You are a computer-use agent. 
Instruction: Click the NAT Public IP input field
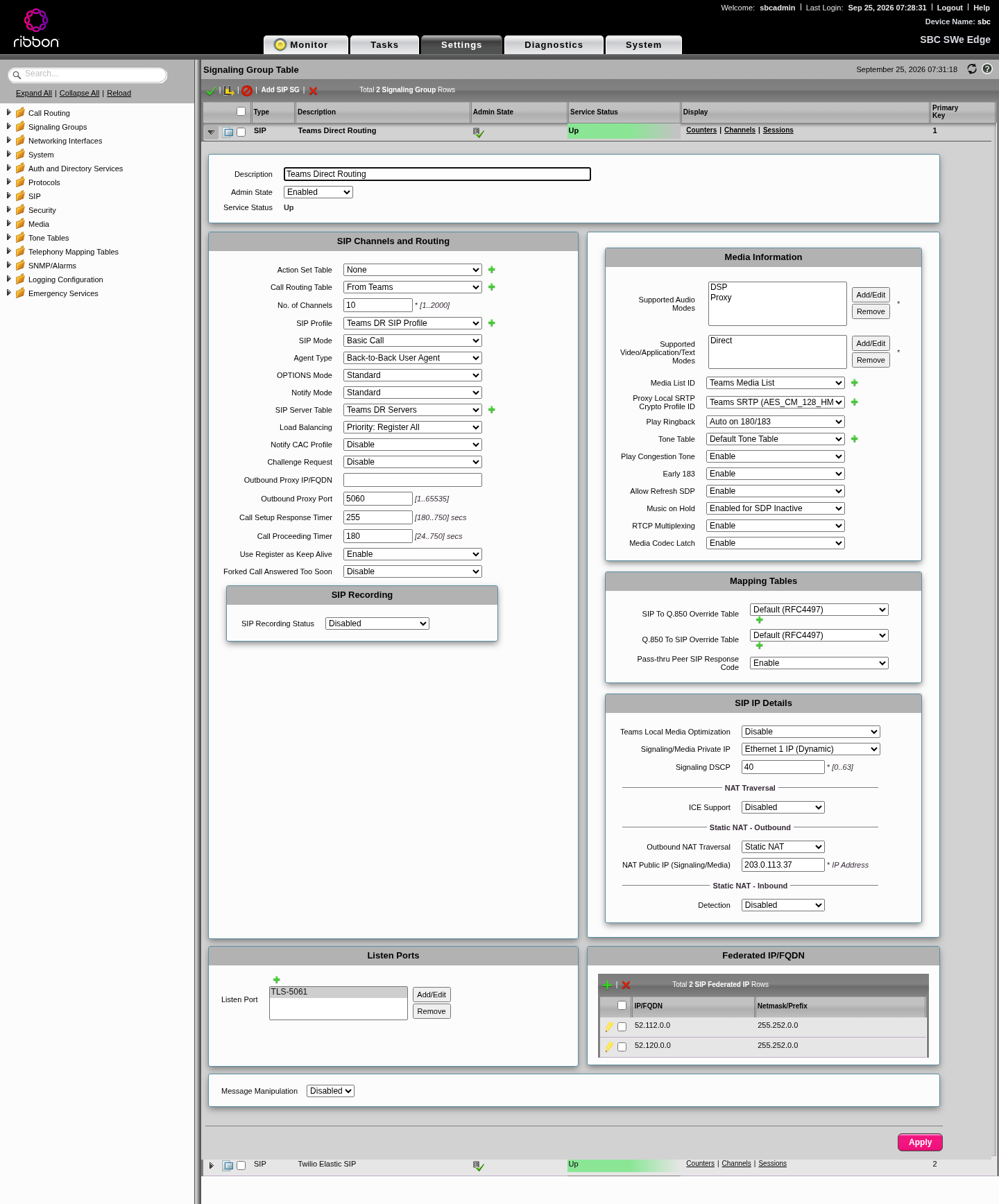783,865
